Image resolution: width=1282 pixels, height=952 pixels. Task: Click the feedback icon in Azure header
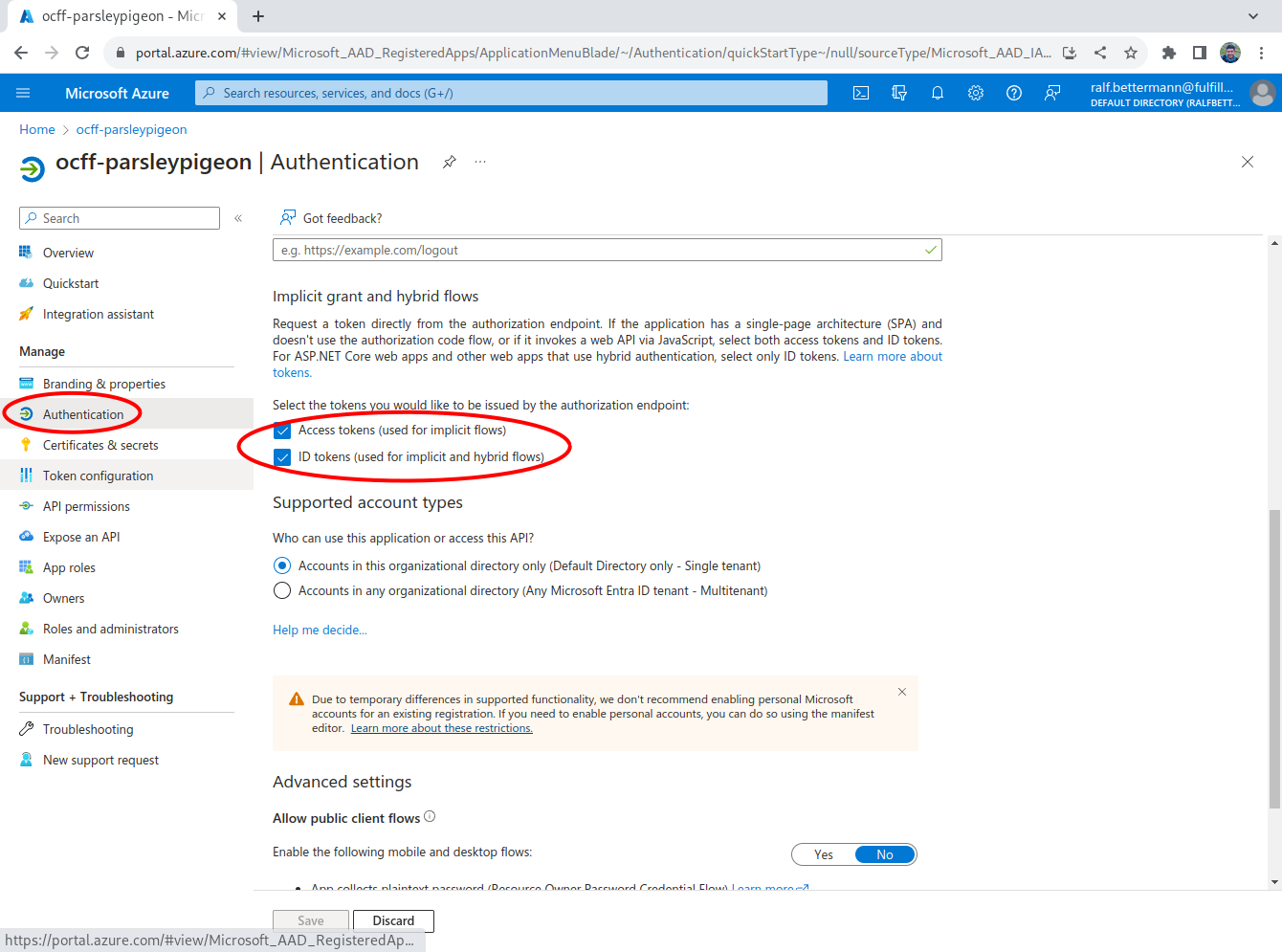(x=1052, y=93)
